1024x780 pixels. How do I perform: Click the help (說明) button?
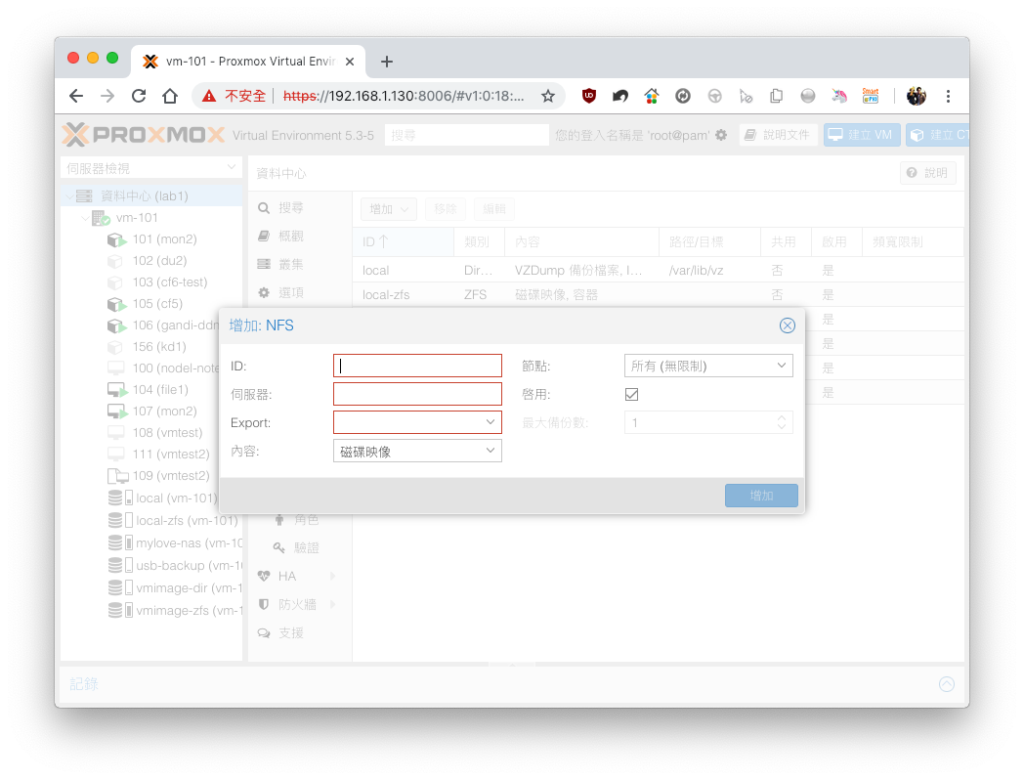927,172
